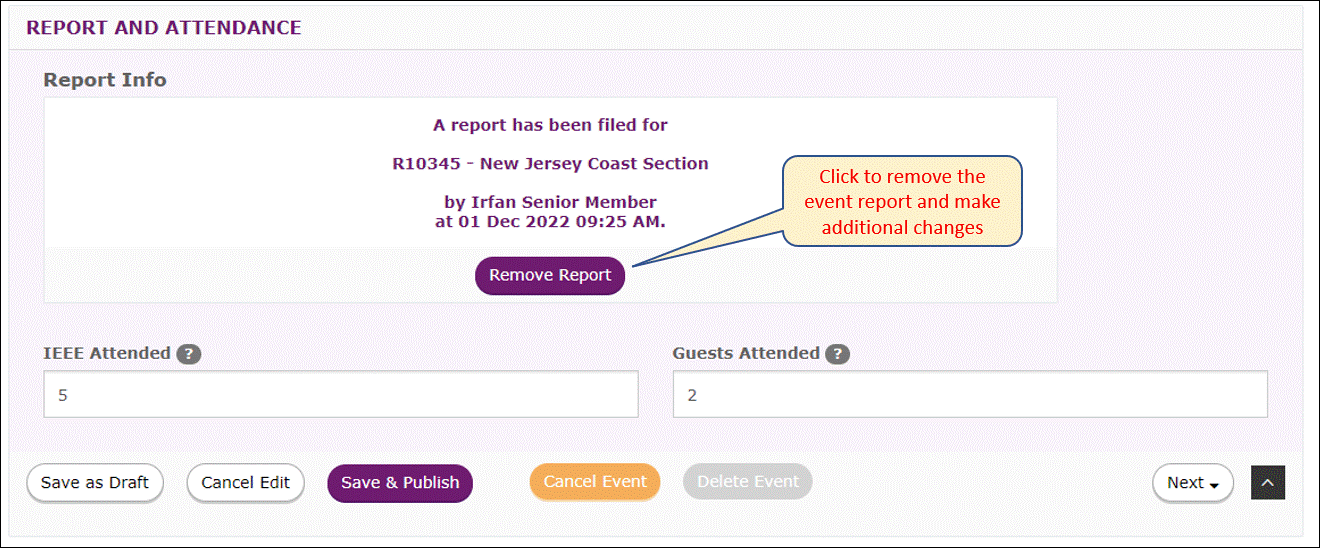Image resolution: width=1320 pixels, height=548 pixels.
Task: Click the Report Info heading
Action: tap(105, 80)
